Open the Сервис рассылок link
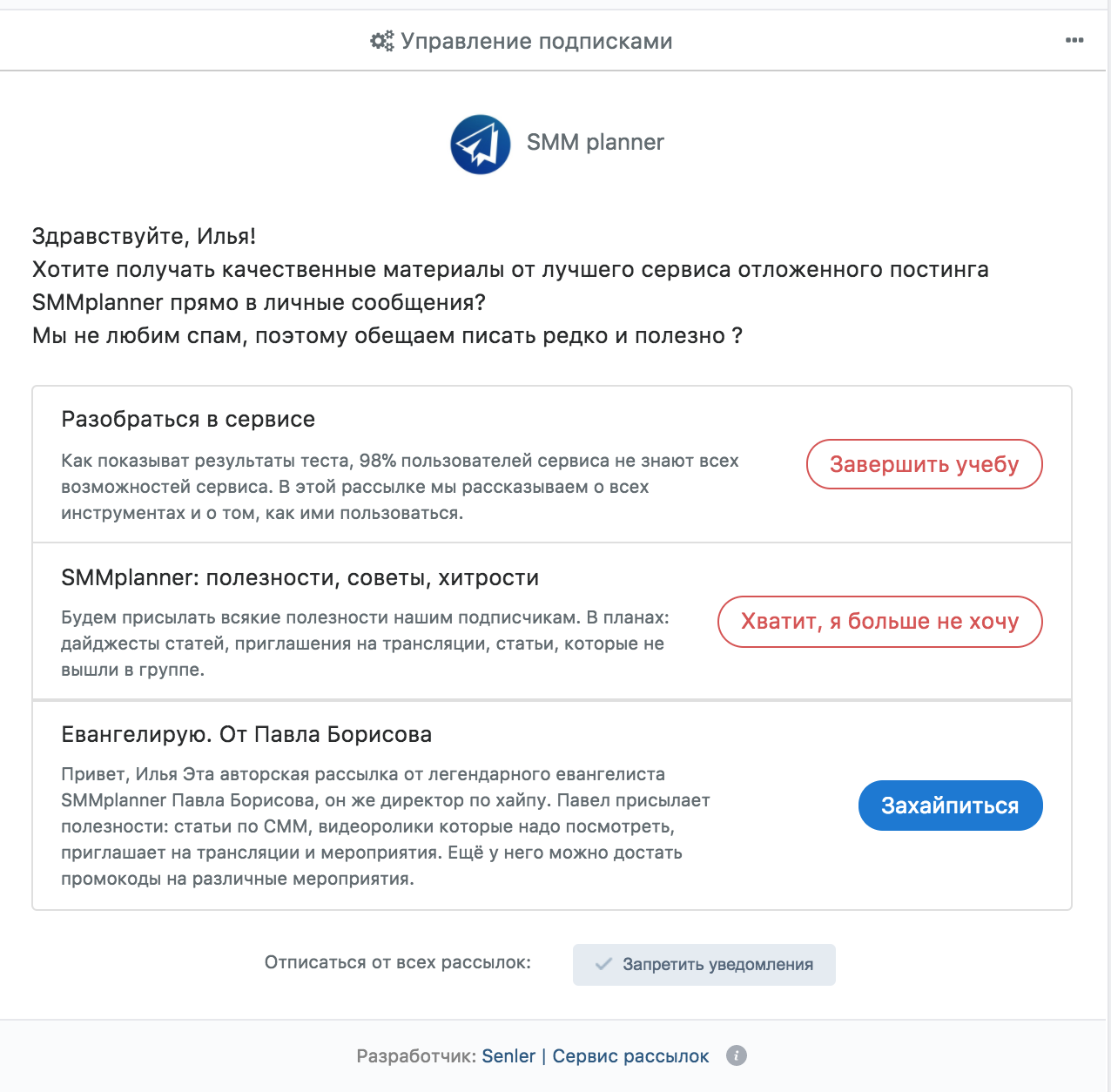The image size is (1111, 1092). (630, 1056)
